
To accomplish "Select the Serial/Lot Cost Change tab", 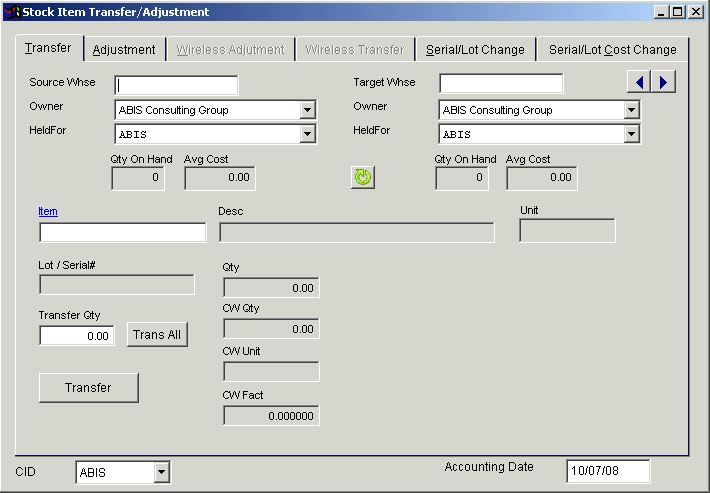I will pyautogui.click(x=612, y=49).
